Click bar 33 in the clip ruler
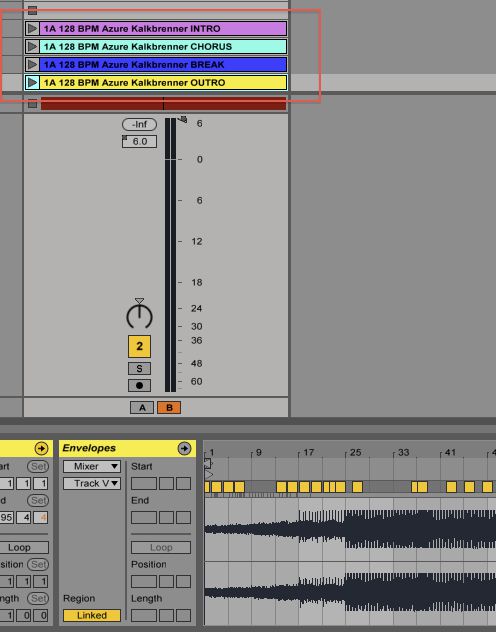The width and height of the screenshot is (496, 632). coord(403,453)
